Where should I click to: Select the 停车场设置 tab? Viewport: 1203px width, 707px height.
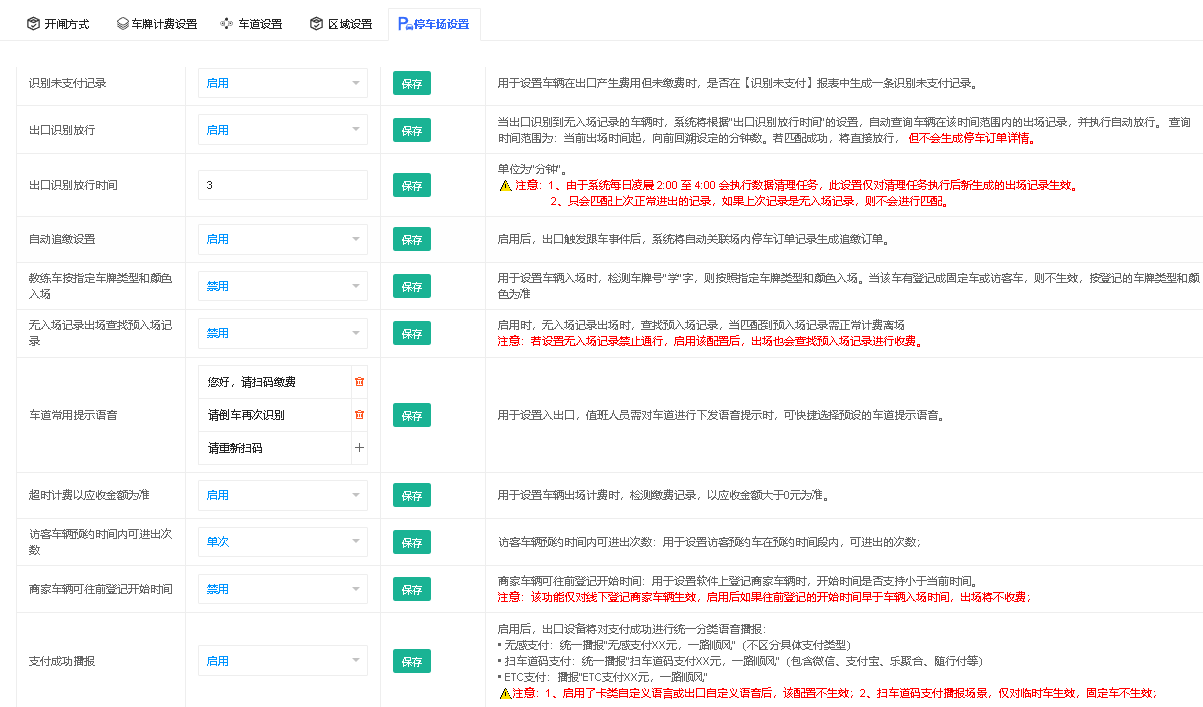[434, 24]
